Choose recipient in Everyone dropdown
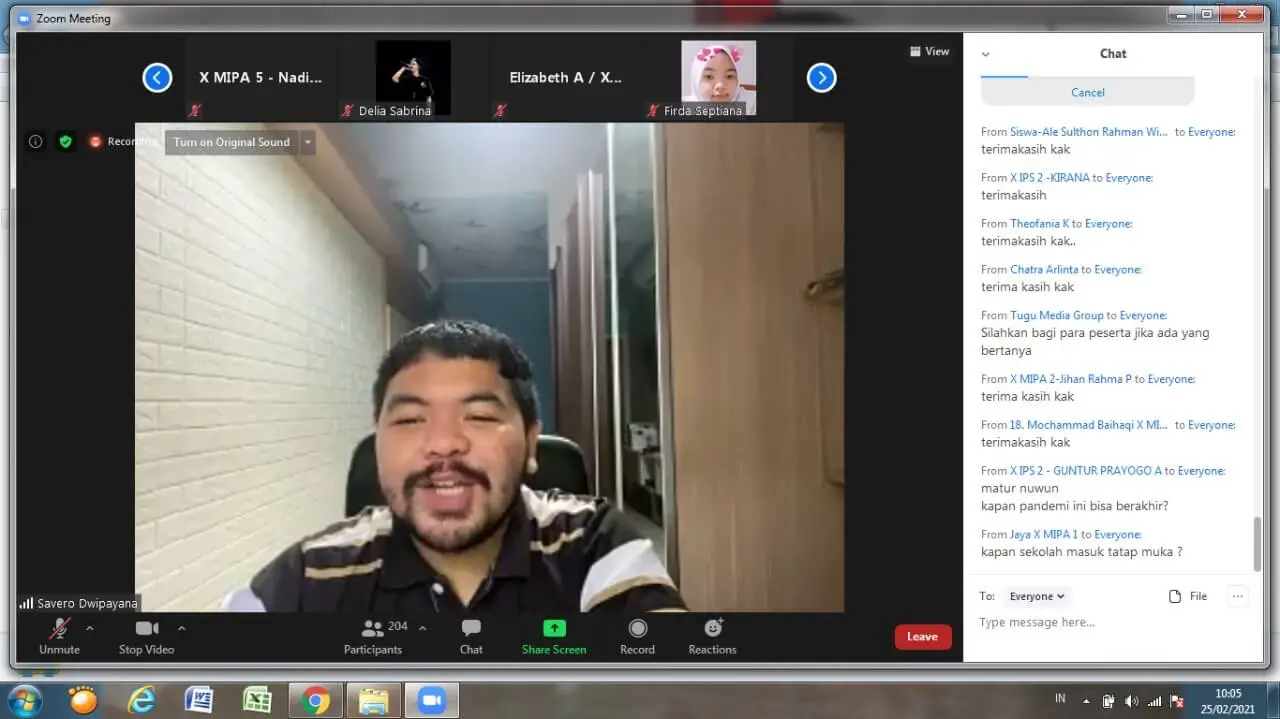 pos(1037,596)
